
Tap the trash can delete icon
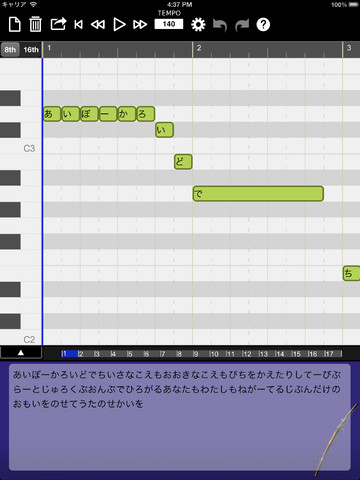pyautogui.click(x=35, y=24)
